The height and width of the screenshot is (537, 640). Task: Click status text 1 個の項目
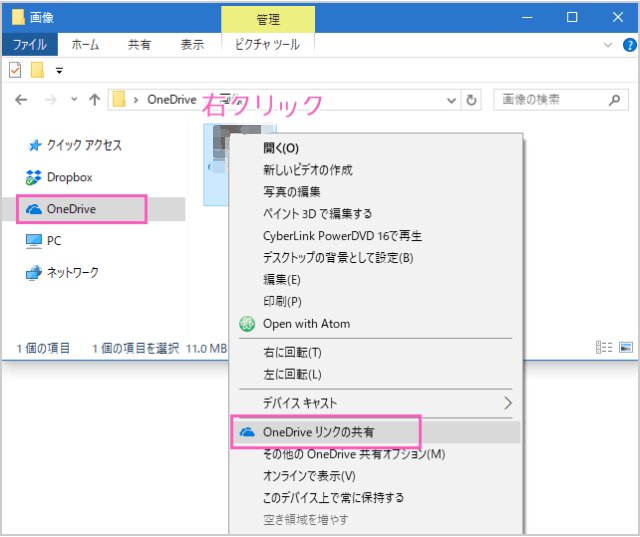43,348
